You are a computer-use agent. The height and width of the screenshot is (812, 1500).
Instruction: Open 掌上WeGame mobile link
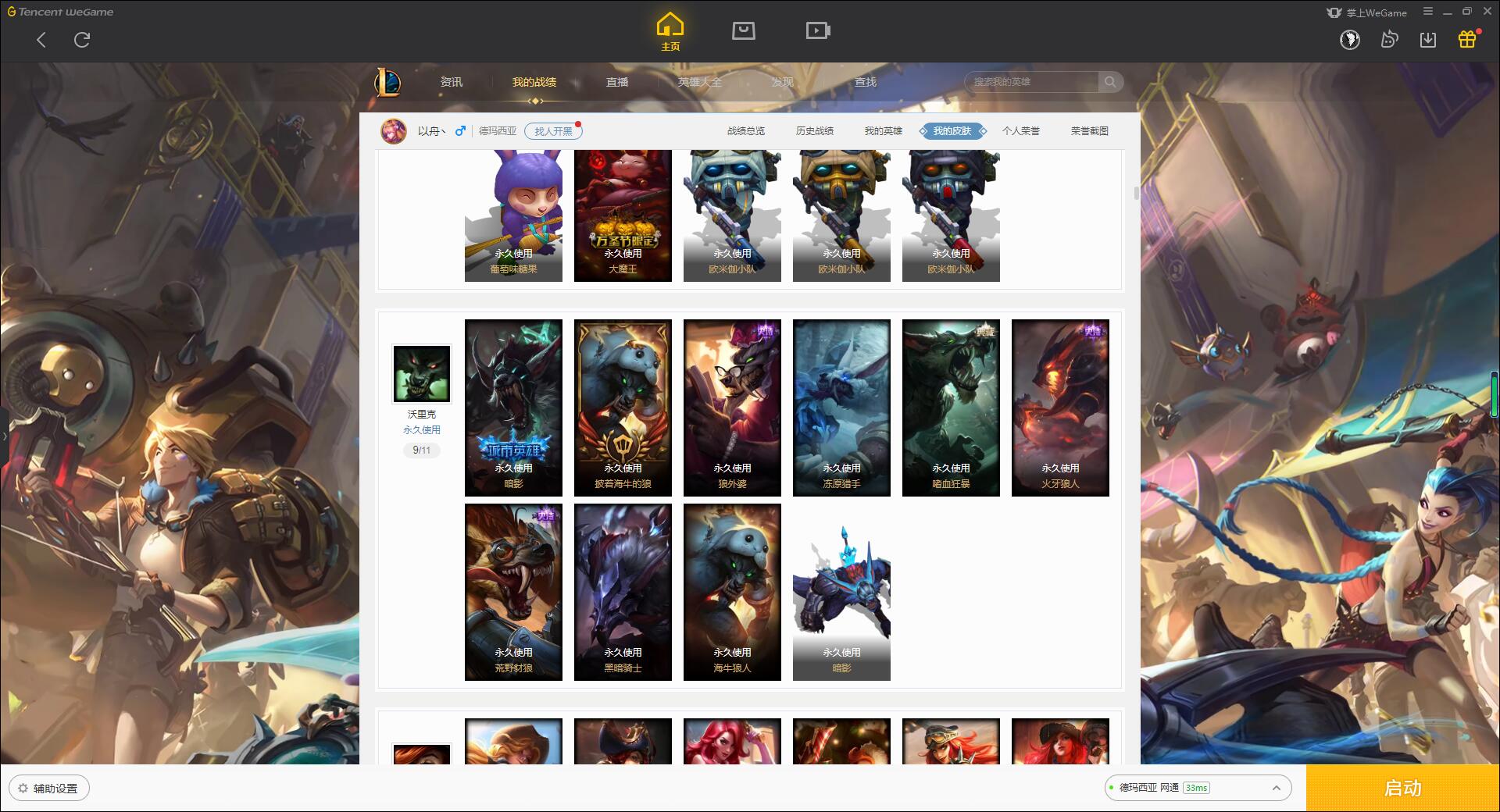click(x=1366, y=12)
